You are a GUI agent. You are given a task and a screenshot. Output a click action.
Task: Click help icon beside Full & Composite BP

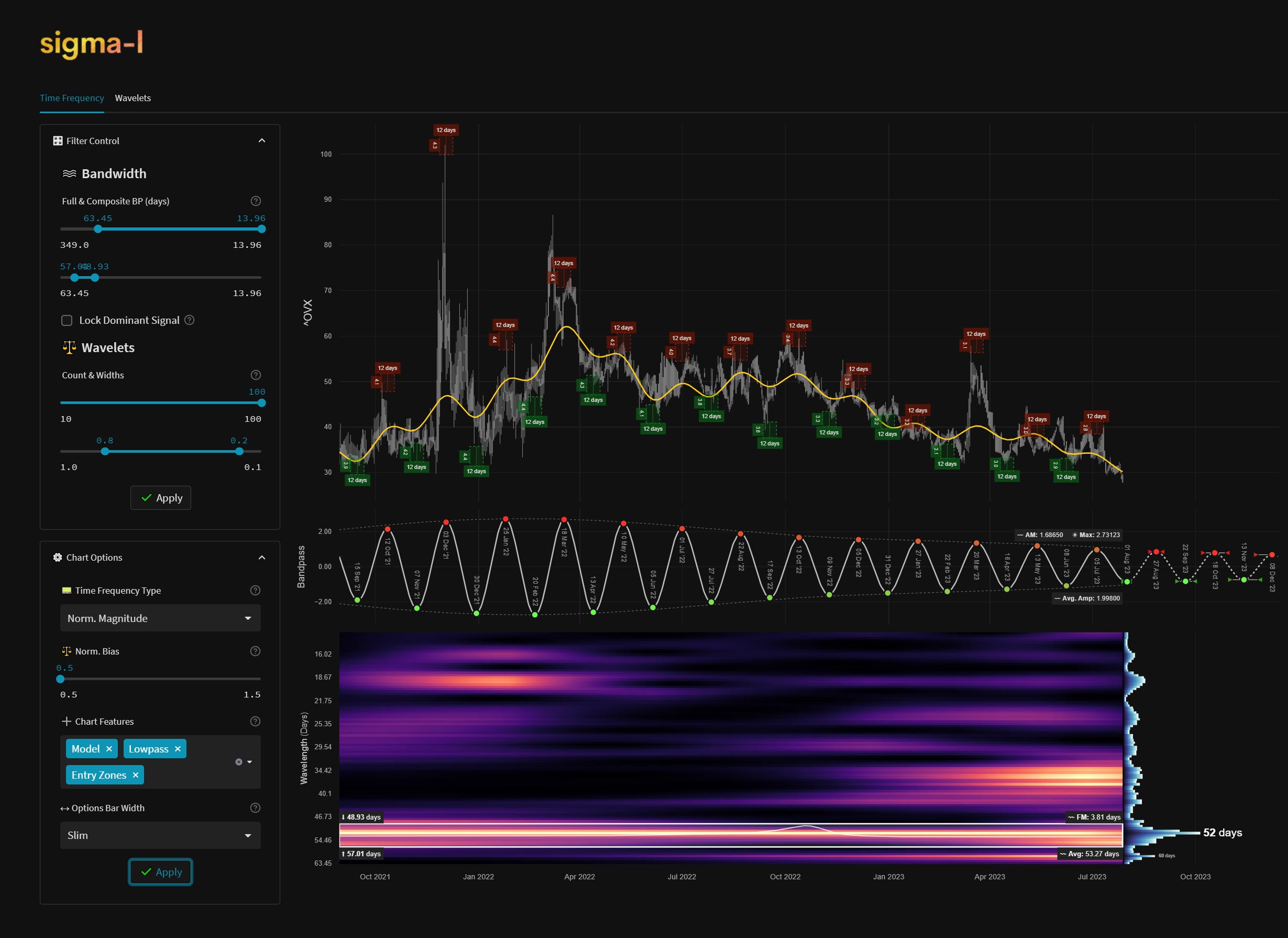[x=256, y=201]
